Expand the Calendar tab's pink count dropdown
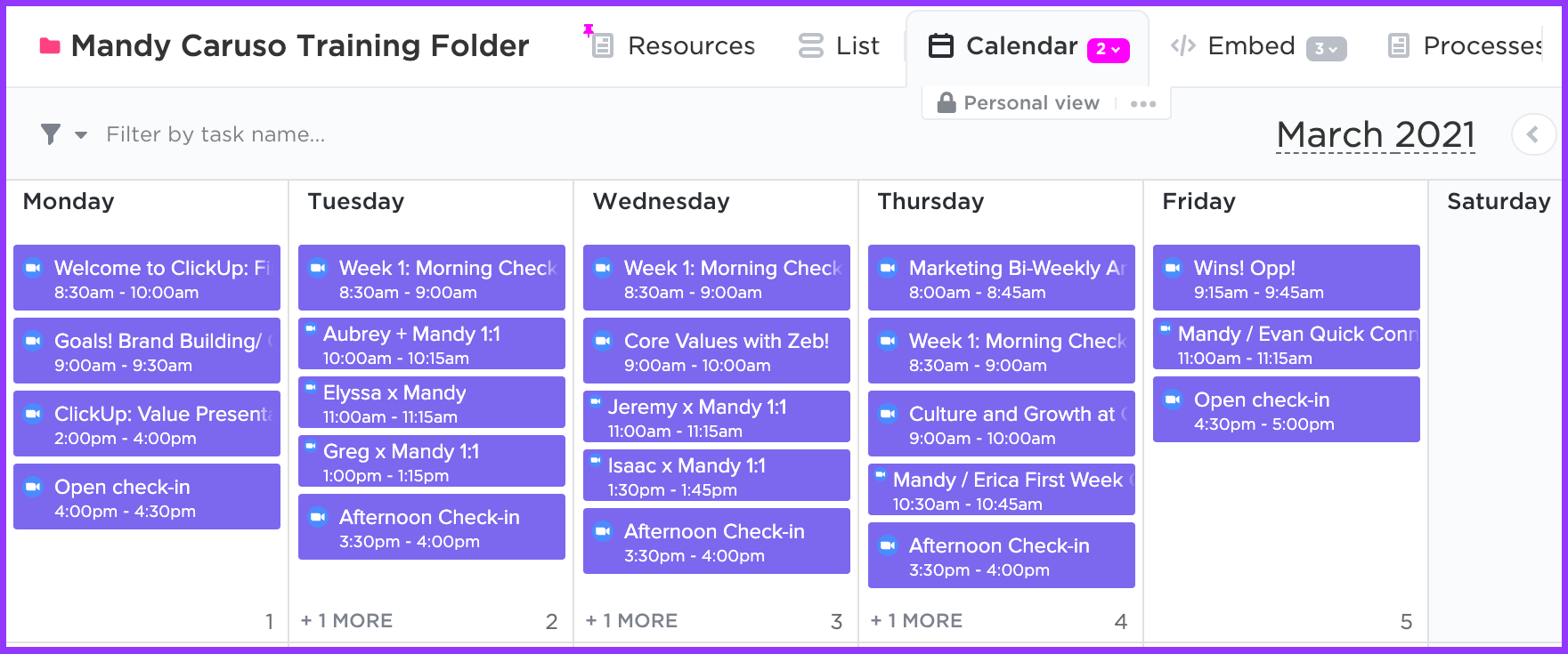 tap(1109, 50)
